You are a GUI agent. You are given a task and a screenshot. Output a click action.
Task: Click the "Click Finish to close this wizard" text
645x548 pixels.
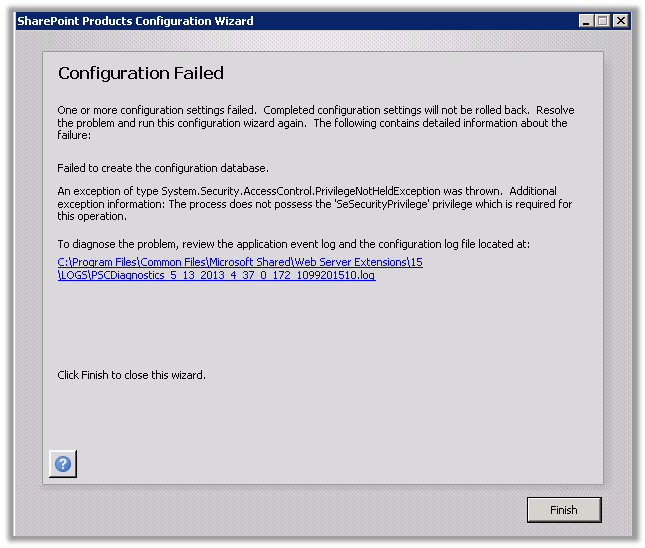pyautogui.click(x=132, y=375)
